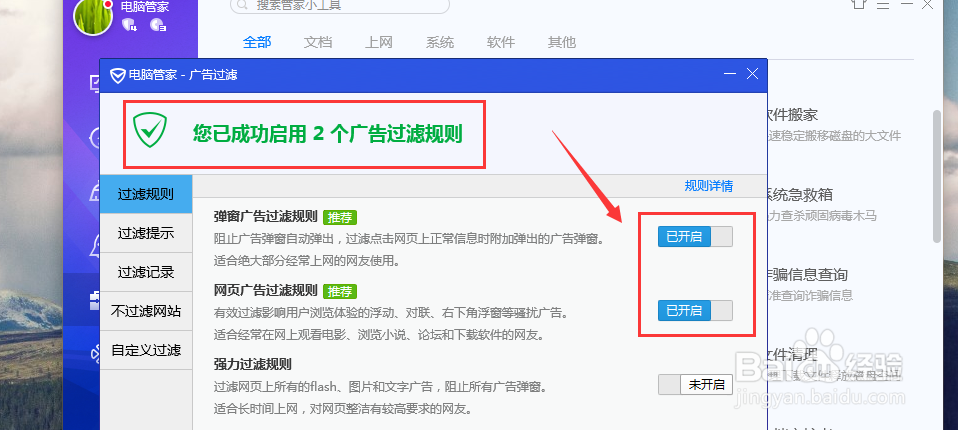958x430 pixels.
Task: Click the 准查询诈骗信息 subtitle in main window
Action: click(810, 296)
